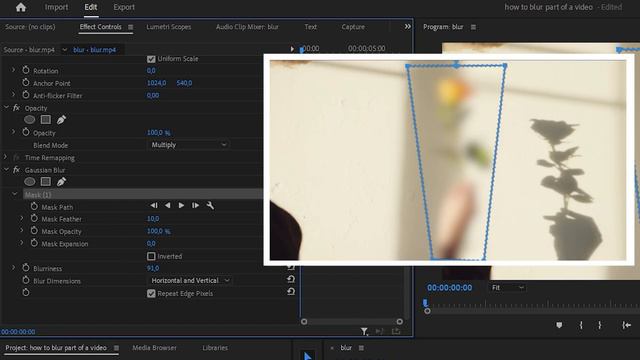Create 4-point polygon mask under Gaussian Blur
This screenshot has width=640, height=360.
46,182
